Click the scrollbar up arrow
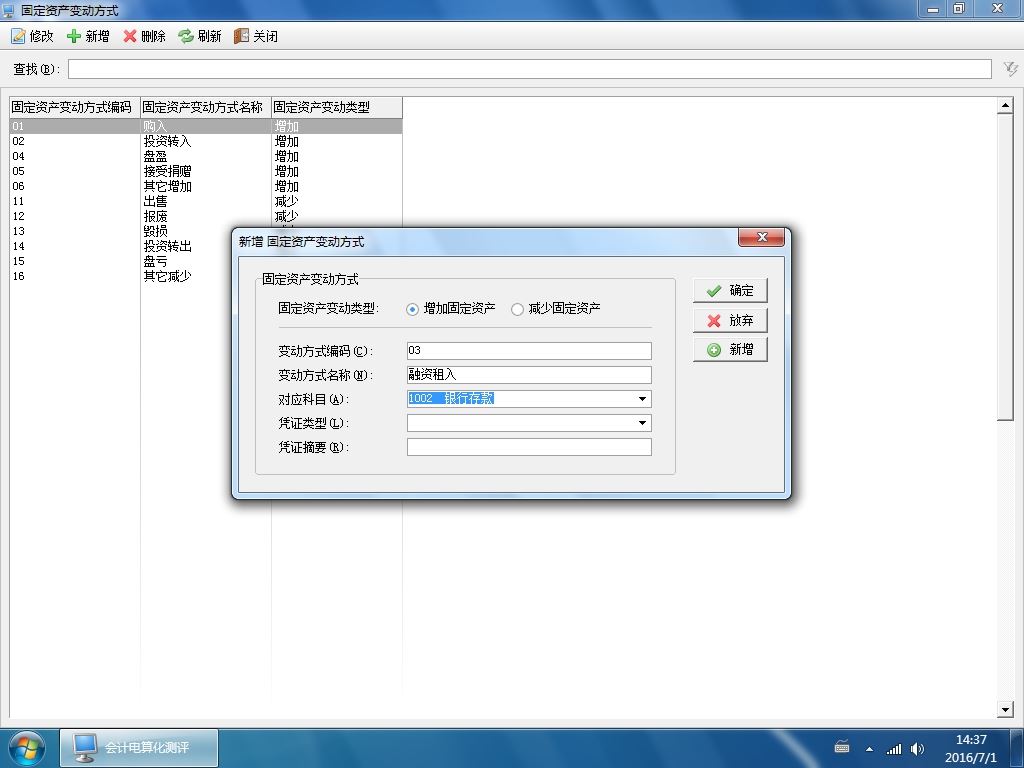The height and width of the screenshot is (768, 1024). pos(1005,105)
